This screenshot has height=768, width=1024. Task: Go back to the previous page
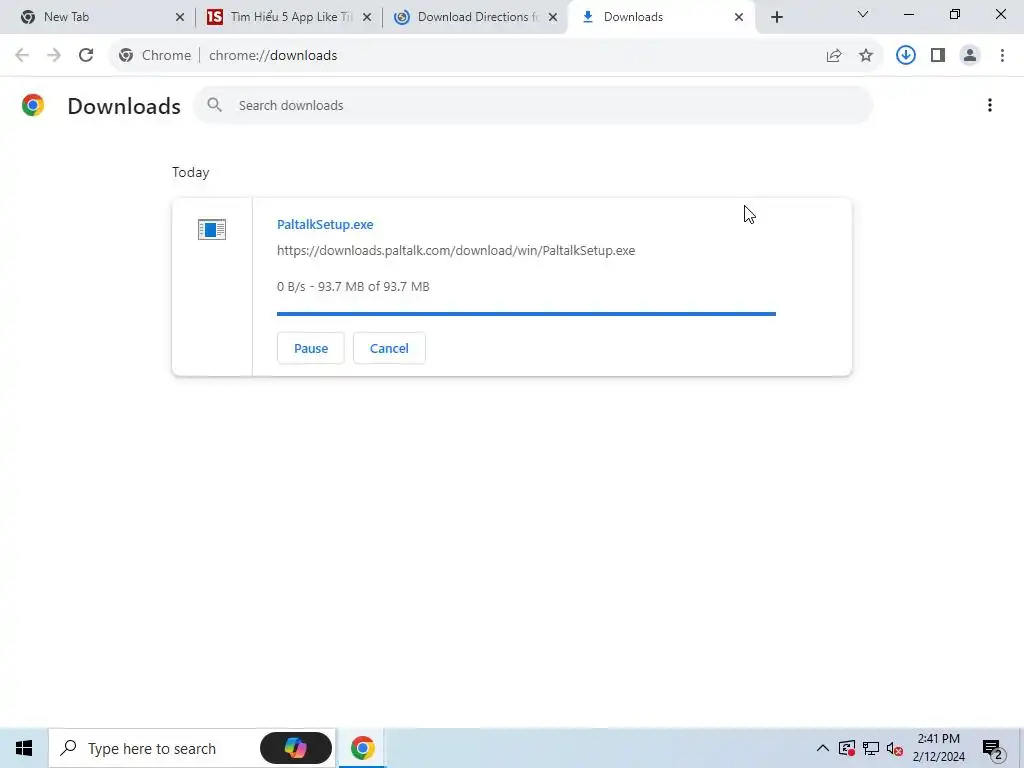coord(22,56)
